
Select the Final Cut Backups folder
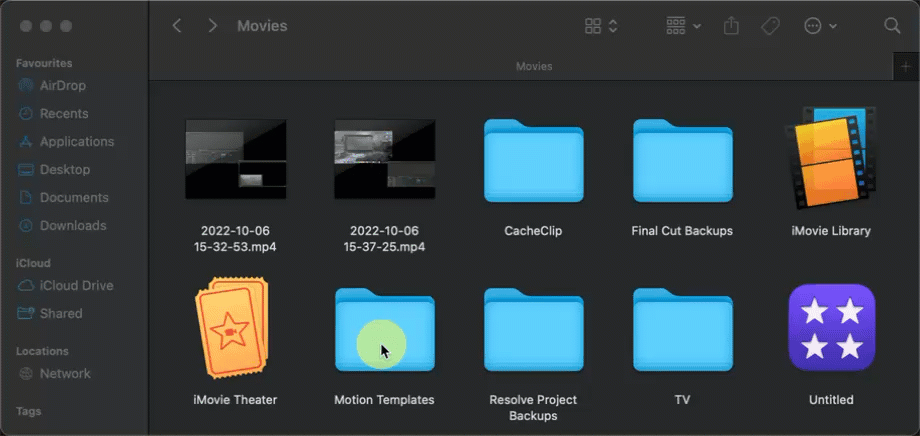click(x=682, y=160)
